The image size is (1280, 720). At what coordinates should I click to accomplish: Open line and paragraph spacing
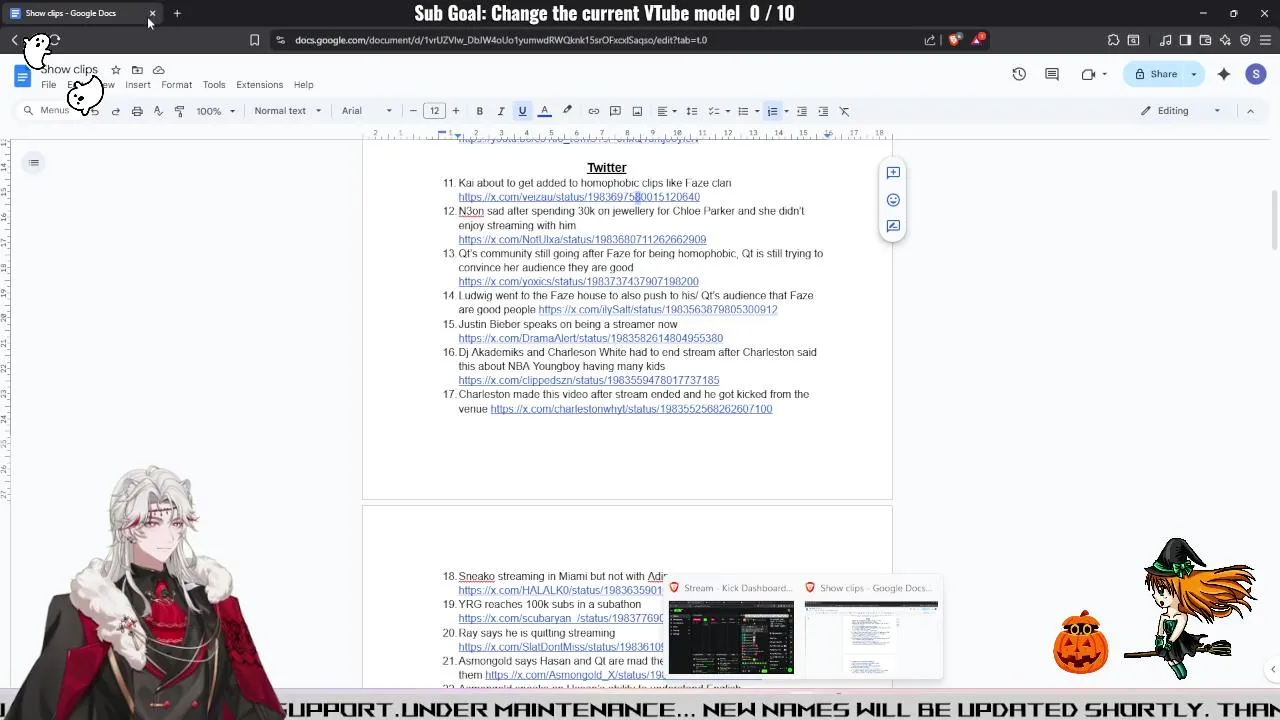(691, 111)
